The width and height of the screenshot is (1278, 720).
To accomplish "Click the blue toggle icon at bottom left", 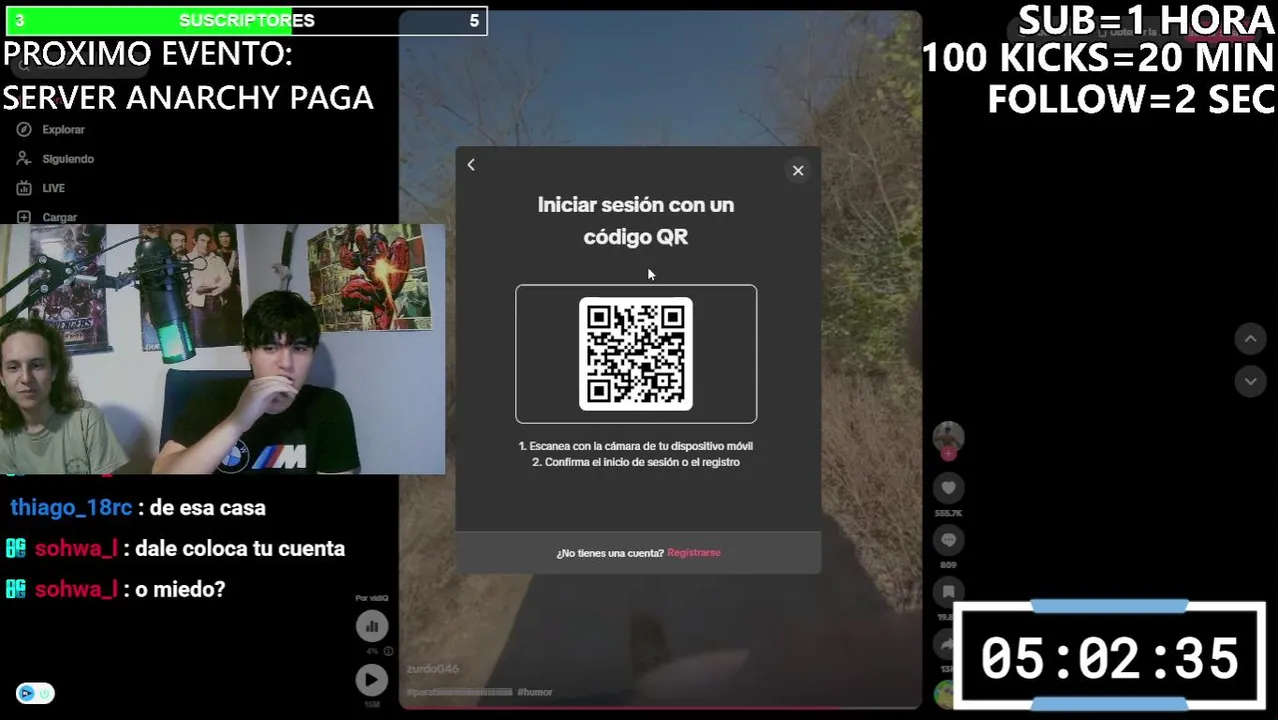I will point(35,693).
